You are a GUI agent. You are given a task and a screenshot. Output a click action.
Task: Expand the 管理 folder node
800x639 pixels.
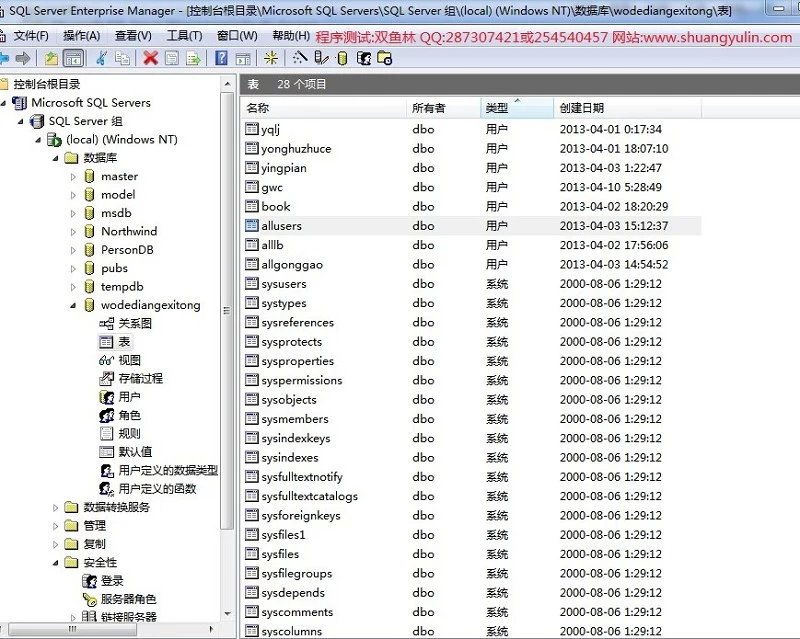click(x=56, y=526)
